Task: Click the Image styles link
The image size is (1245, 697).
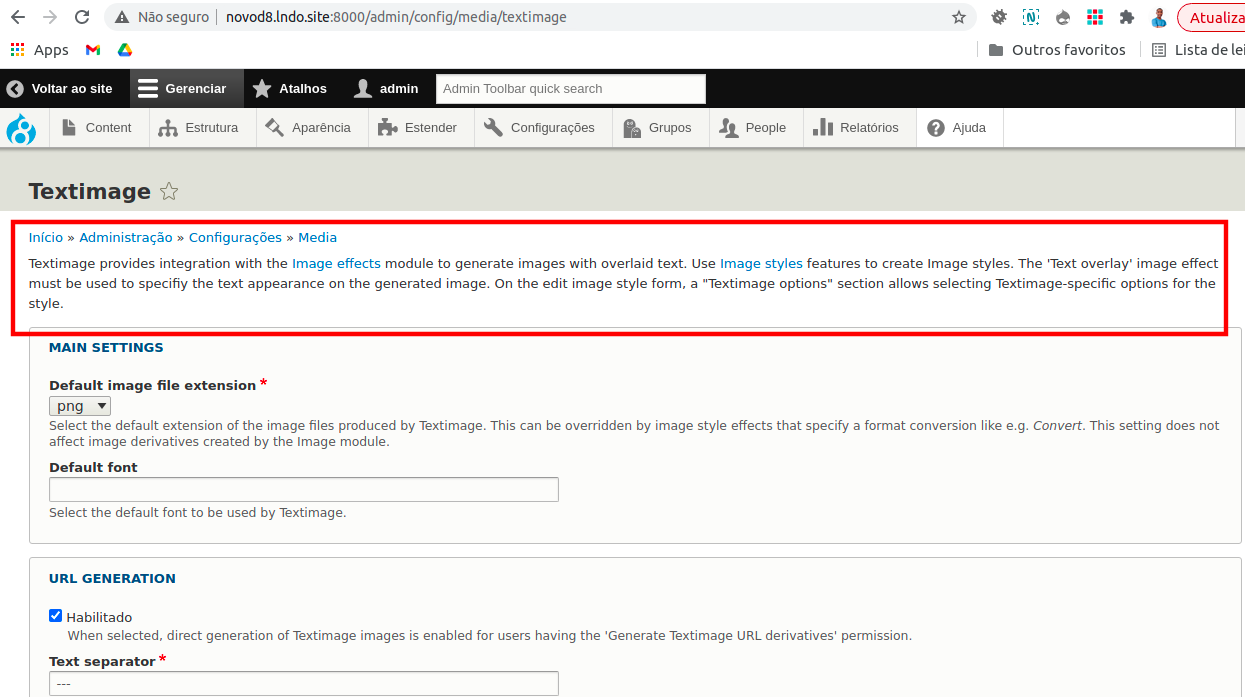Action: pos(761,264)
